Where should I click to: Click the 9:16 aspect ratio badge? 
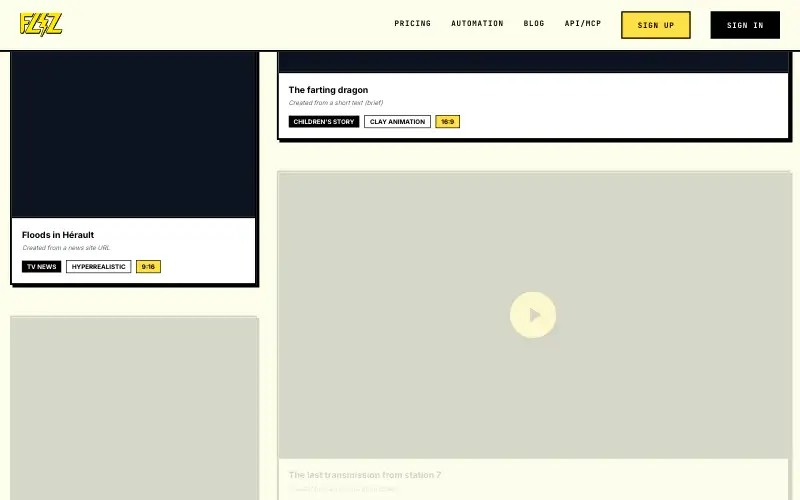148,267
